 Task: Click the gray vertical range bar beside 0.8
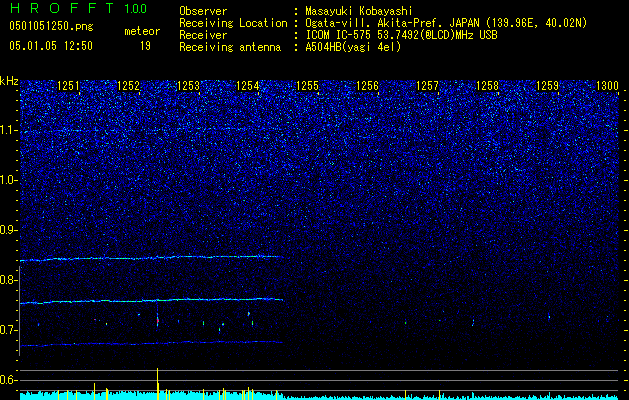tap(19, 311)
